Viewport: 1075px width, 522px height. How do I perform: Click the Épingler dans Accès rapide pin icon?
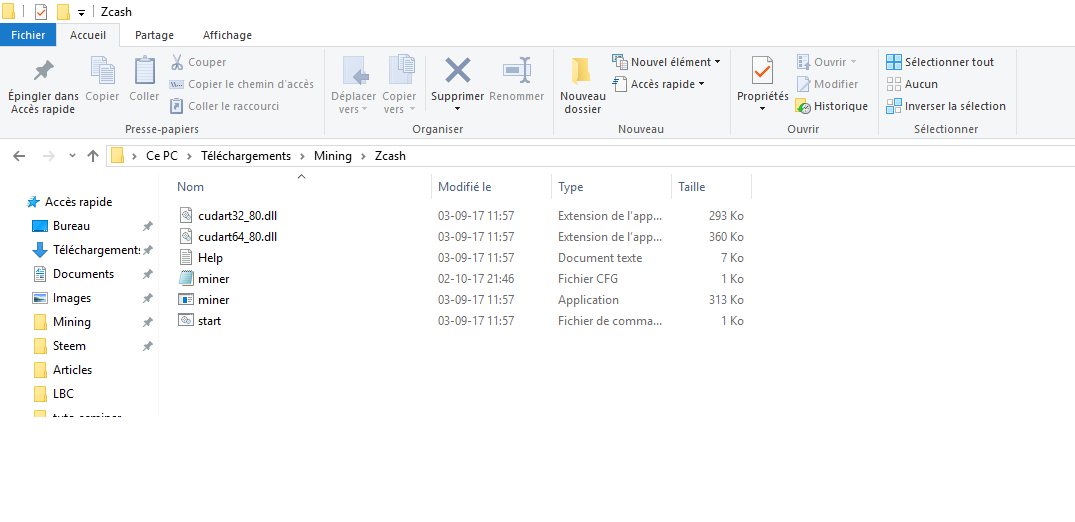point(43,70)
